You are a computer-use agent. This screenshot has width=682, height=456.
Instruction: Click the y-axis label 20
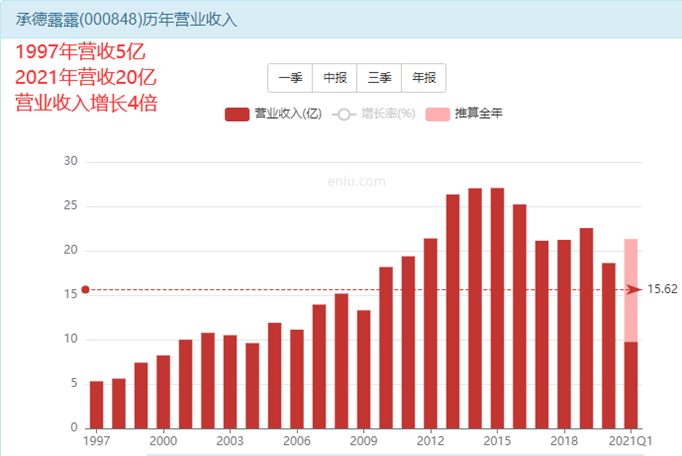pos(70,250)
